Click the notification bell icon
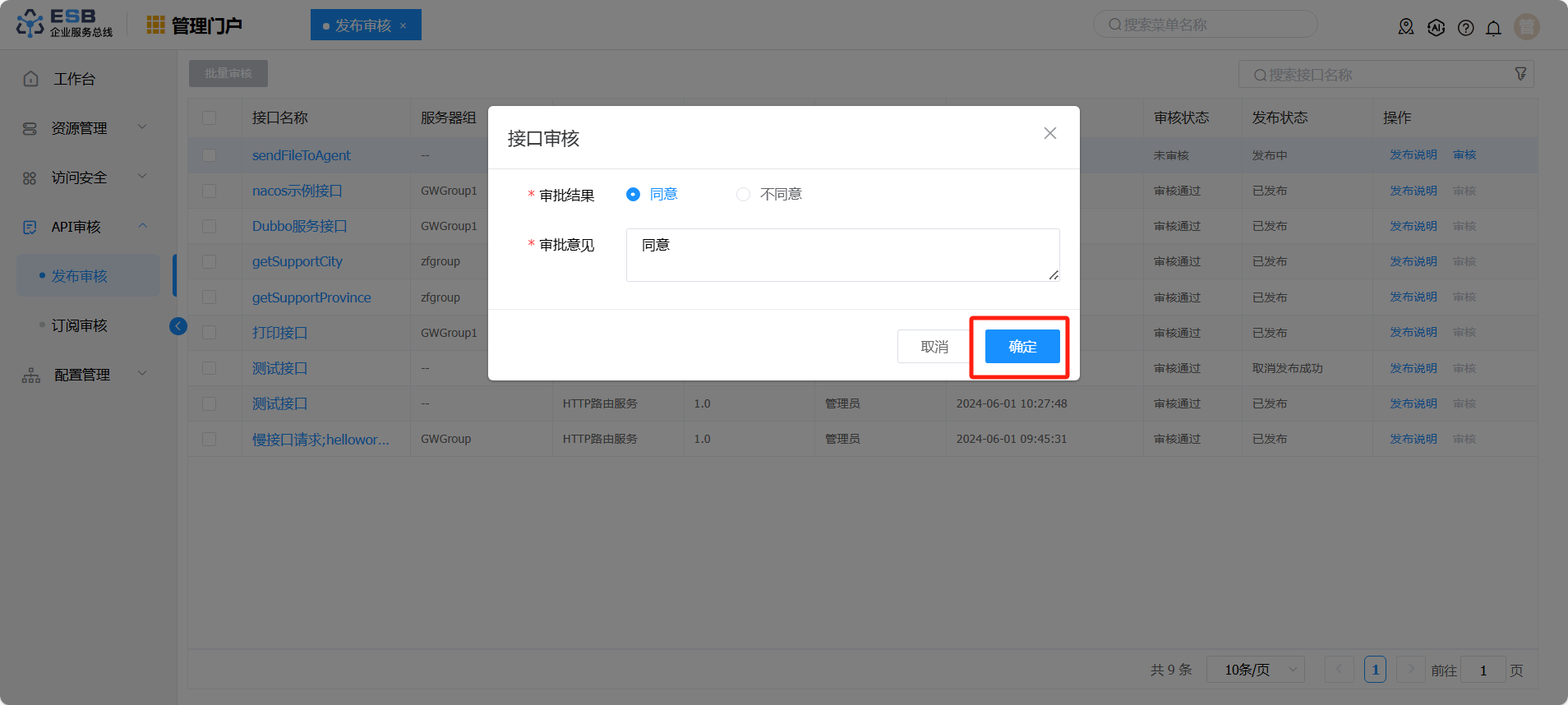Image resolution: width=1568 pixels, height=705 pixels. coord(1493,28)
